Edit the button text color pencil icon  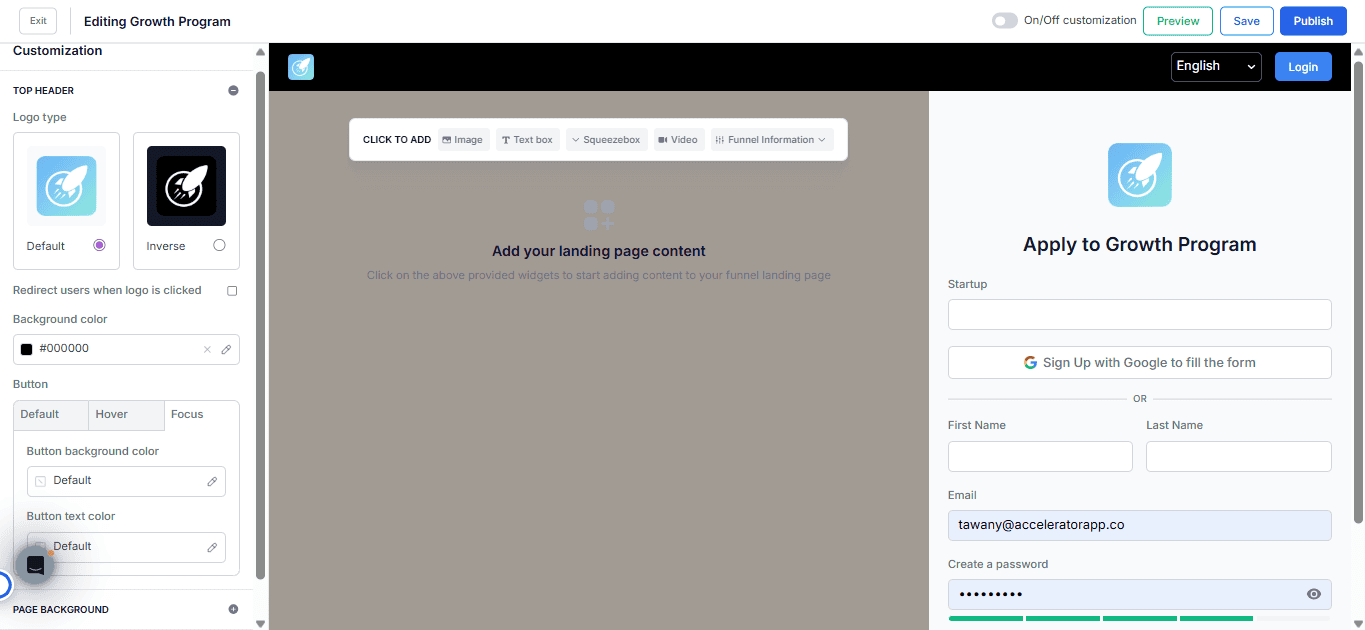tap(212, 547)
